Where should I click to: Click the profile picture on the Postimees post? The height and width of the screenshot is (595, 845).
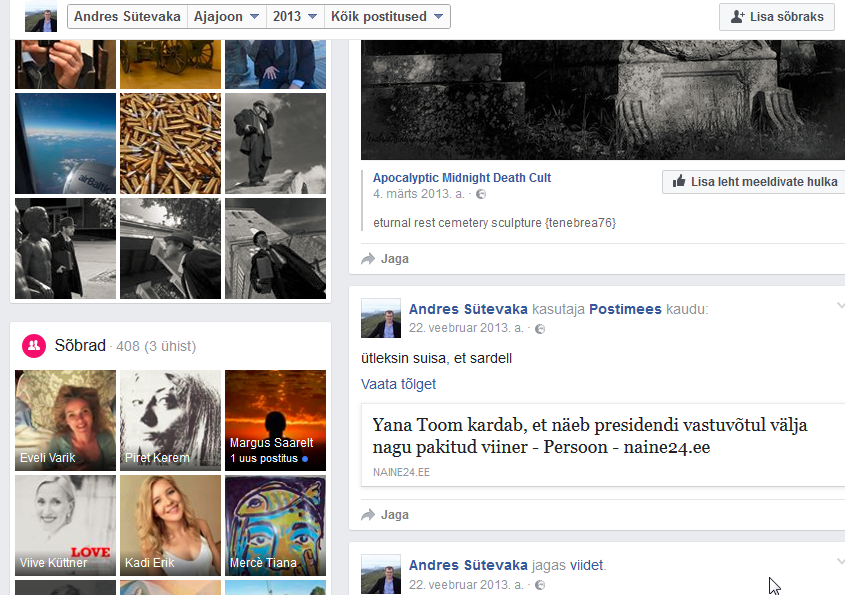coord(381,318)
